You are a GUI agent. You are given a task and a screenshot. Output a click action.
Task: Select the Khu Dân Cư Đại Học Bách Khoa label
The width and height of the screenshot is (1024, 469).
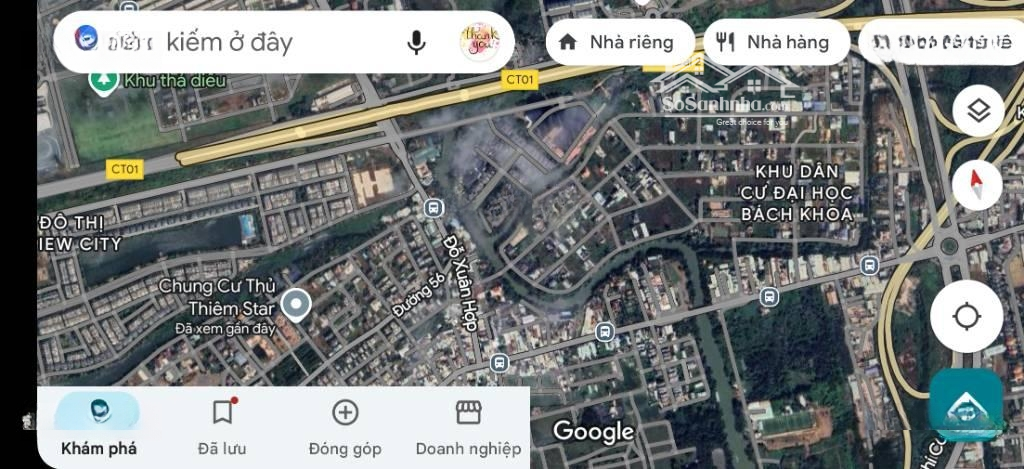point(796,193)
